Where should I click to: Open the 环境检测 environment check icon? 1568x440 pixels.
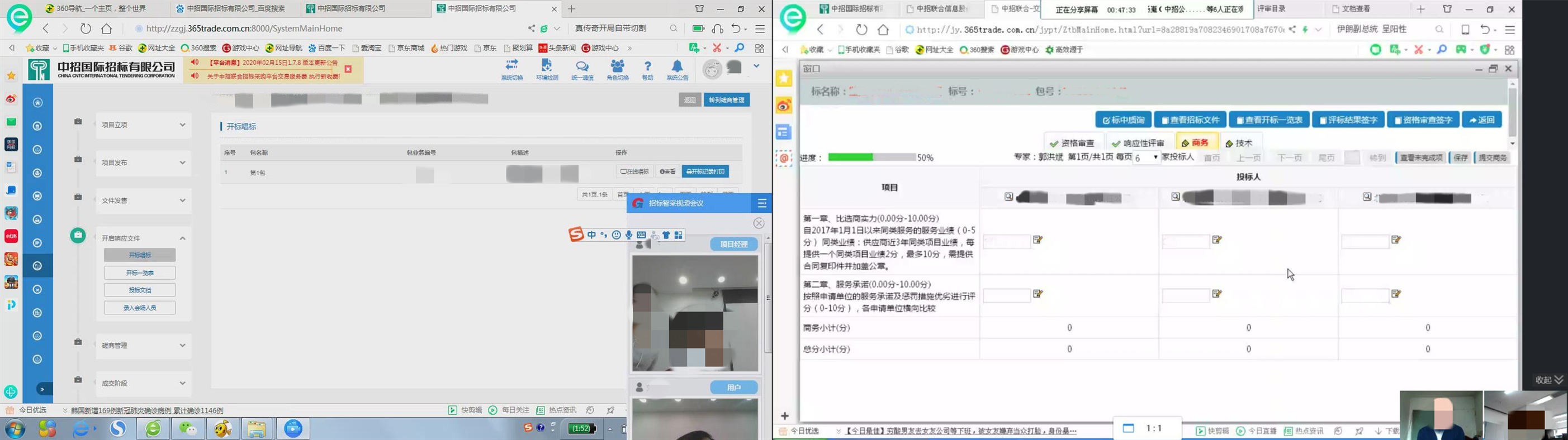tap(547, 67)
